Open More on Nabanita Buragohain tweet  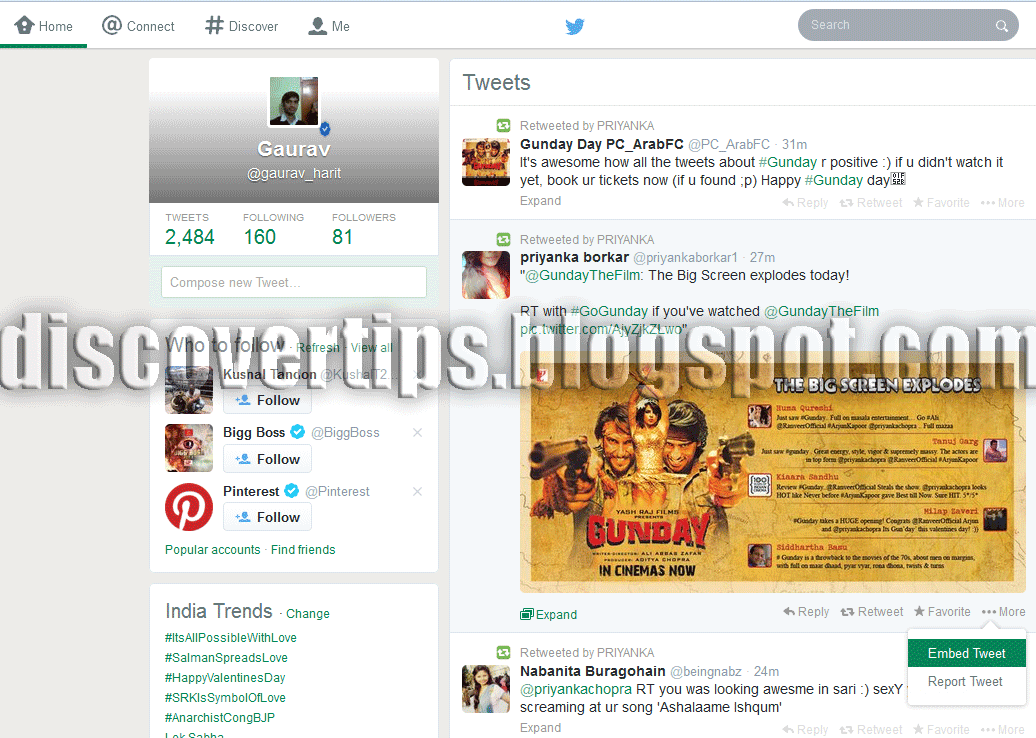coord(1002,729)
